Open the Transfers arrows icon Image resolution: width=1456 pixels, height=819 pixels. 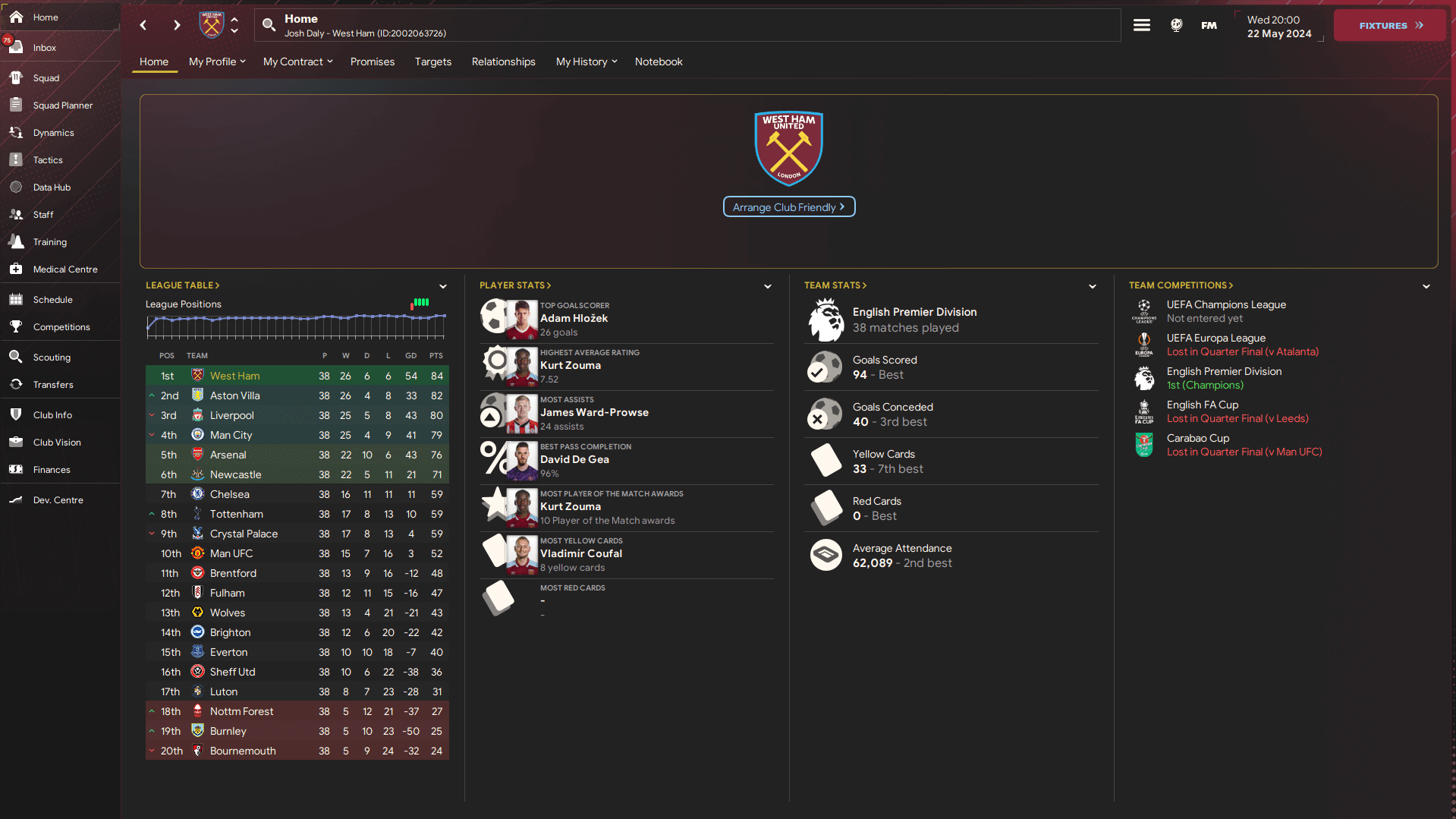16,384
